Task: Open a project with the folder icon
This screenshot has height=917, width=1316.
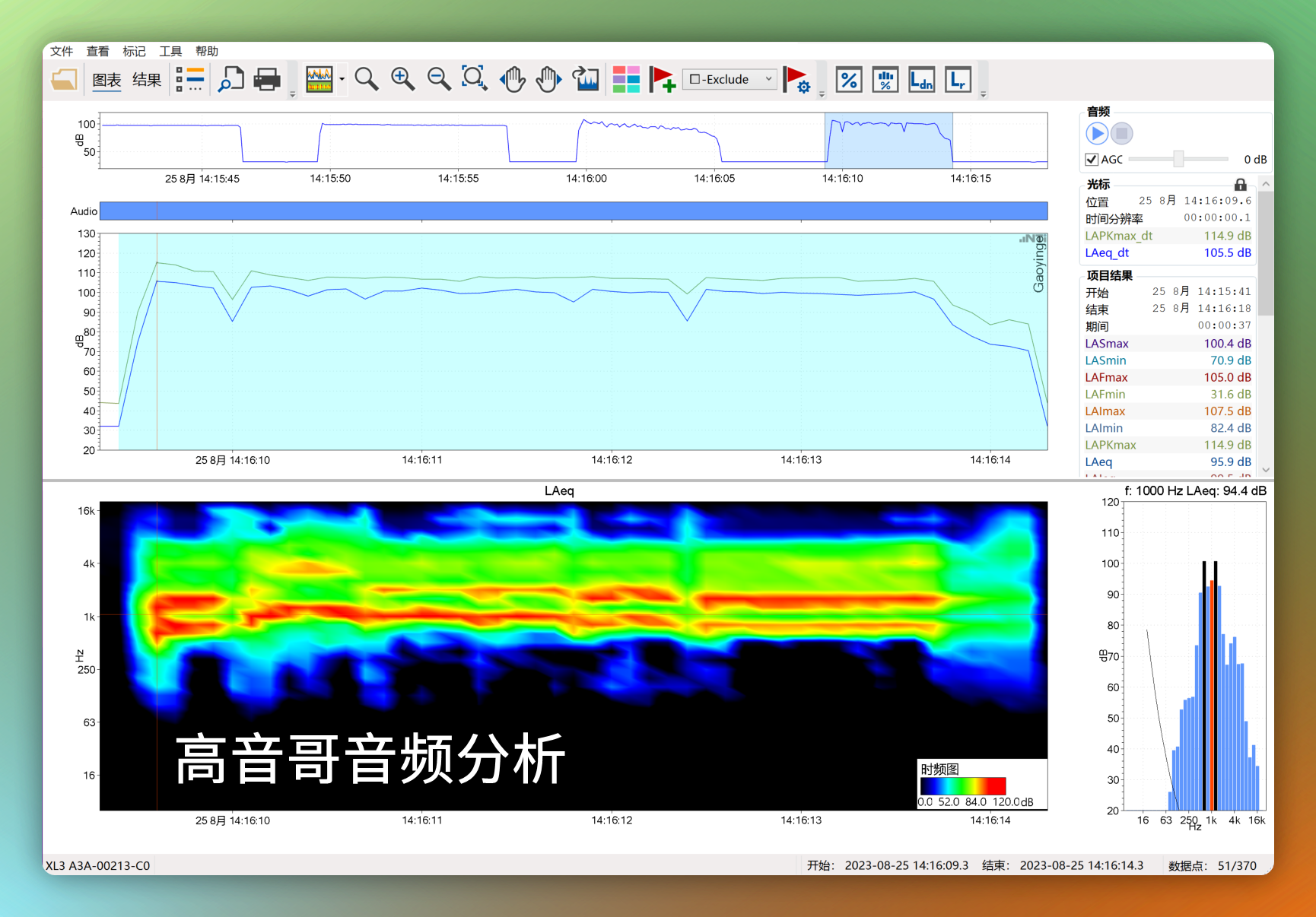Action: click(x=64, y=79)
